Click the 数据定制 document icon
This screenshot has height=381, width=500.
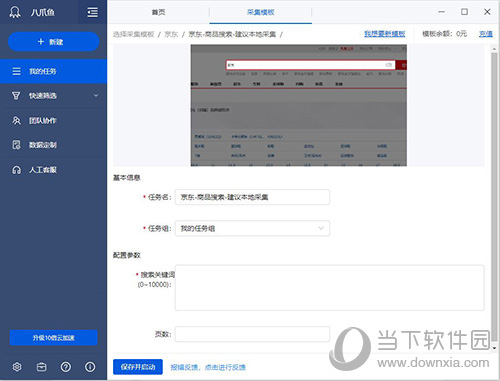click(16, 145)
